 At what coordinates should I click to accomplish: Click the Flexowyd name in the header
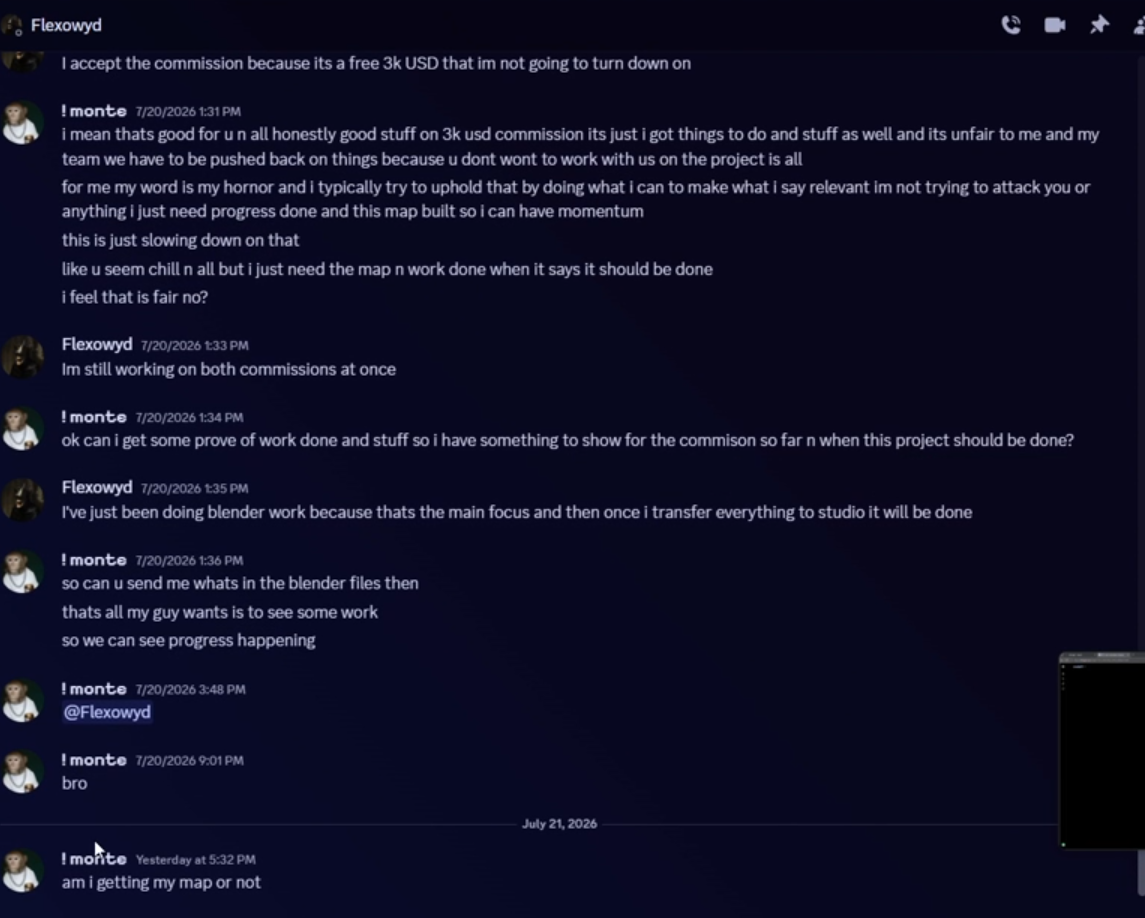coord(66,26)
